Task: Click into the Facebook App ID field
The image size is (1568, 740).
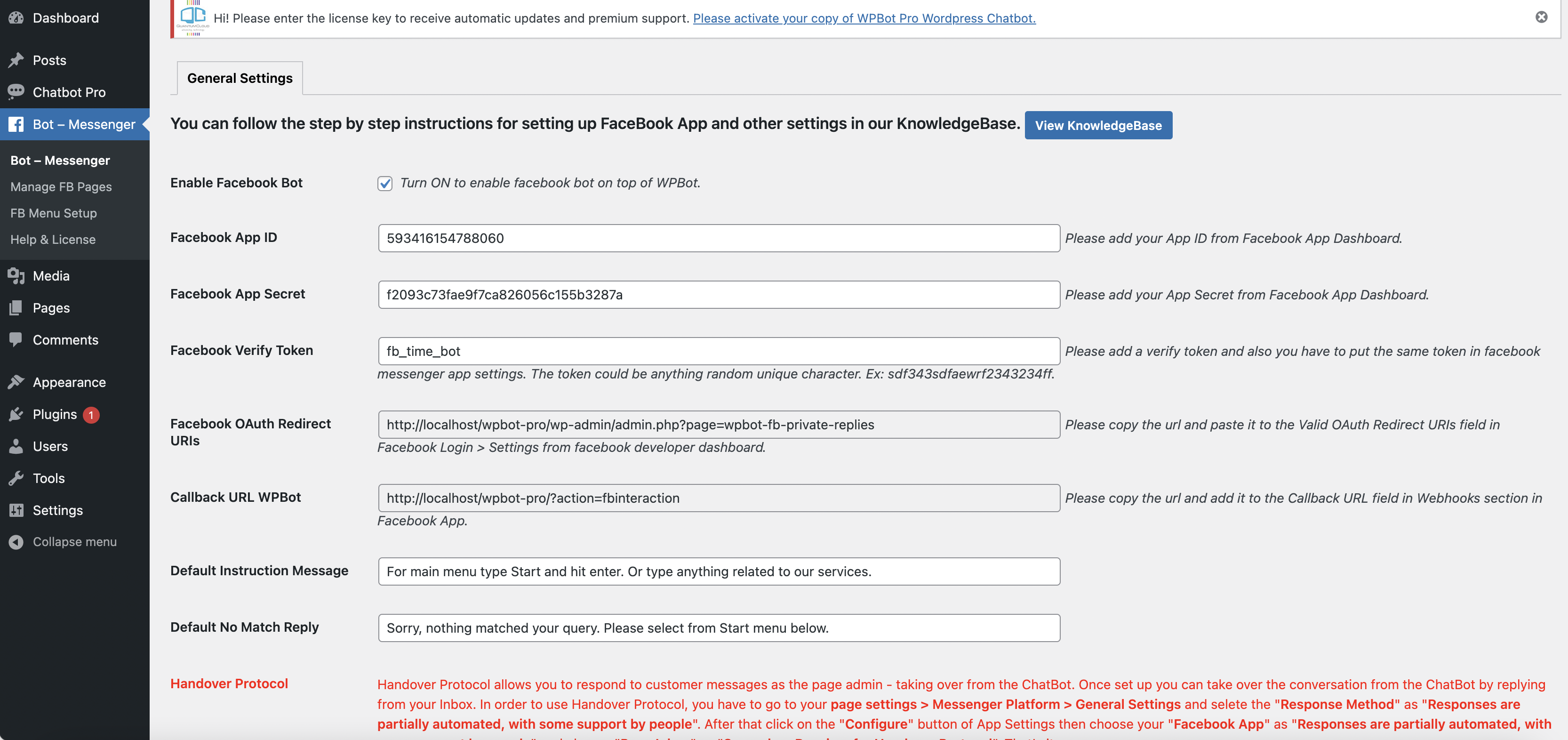Action: pyautogui.click(x=718, y=238)
